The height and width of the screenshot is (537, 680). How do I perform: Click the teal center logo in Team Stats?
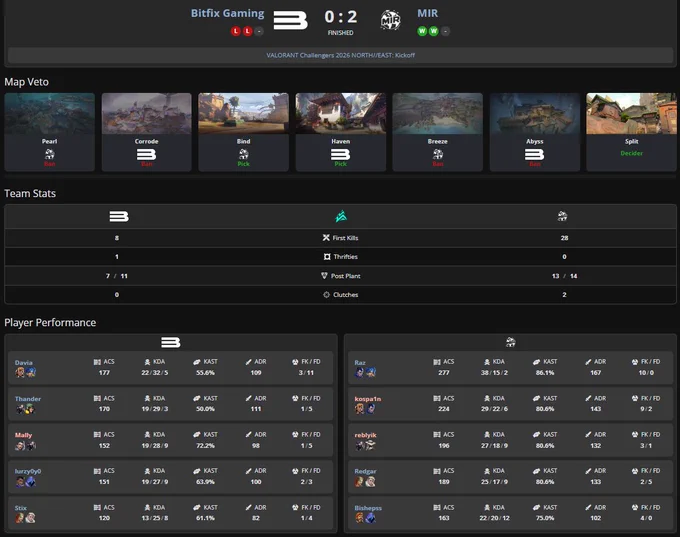click(341, 216)
